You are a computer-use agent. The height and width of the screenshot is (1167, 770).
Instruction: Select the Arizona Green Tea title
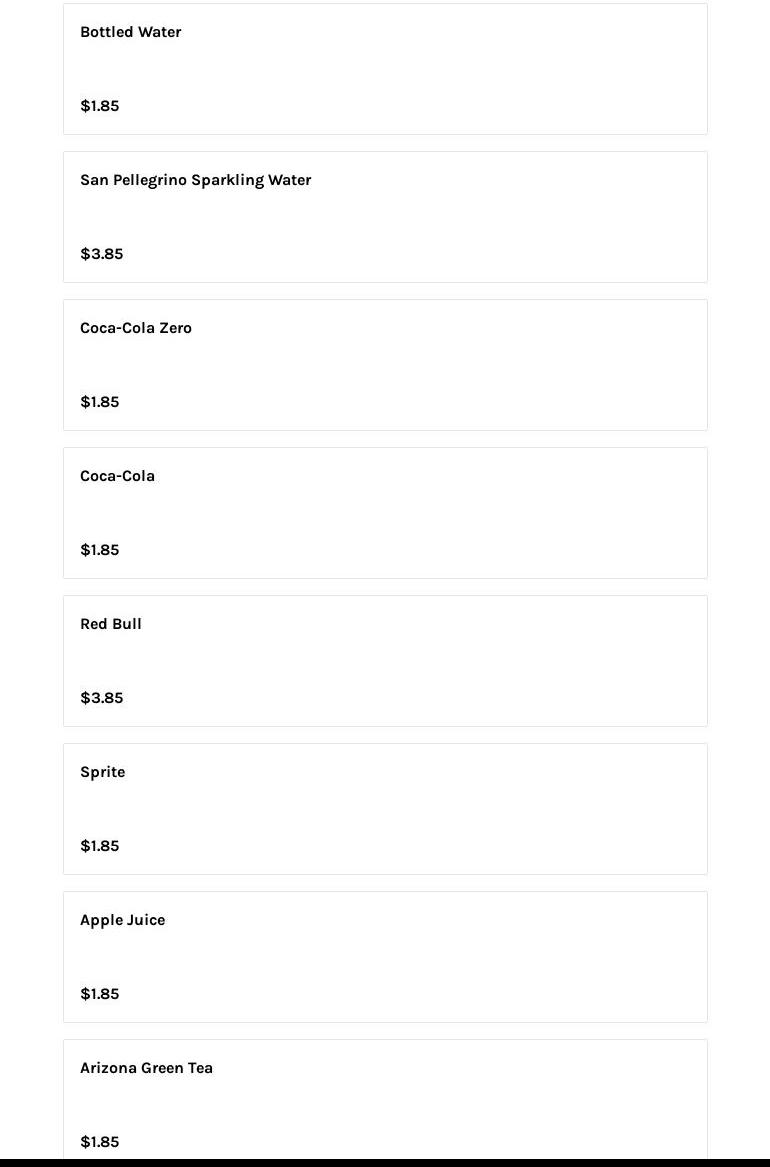click(146, 1068)
